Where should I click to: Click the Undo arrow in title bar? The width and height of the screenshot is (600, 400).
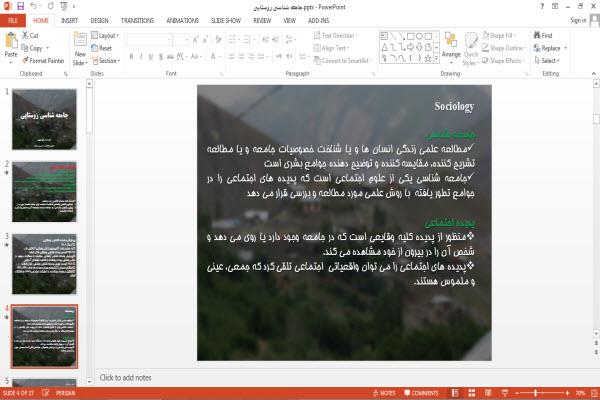pyautogui.click(x=33, y=6)
